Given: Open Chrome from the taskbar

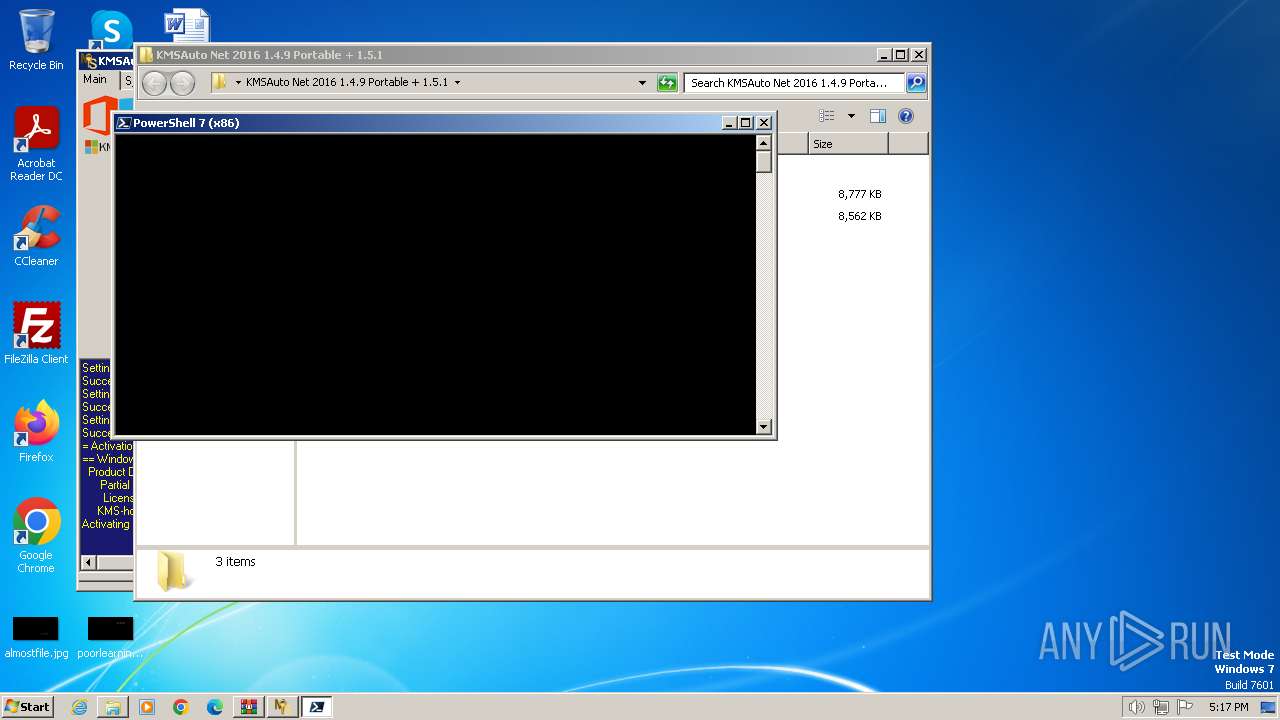Looking at the screenshot, I should tap(181, 707).
